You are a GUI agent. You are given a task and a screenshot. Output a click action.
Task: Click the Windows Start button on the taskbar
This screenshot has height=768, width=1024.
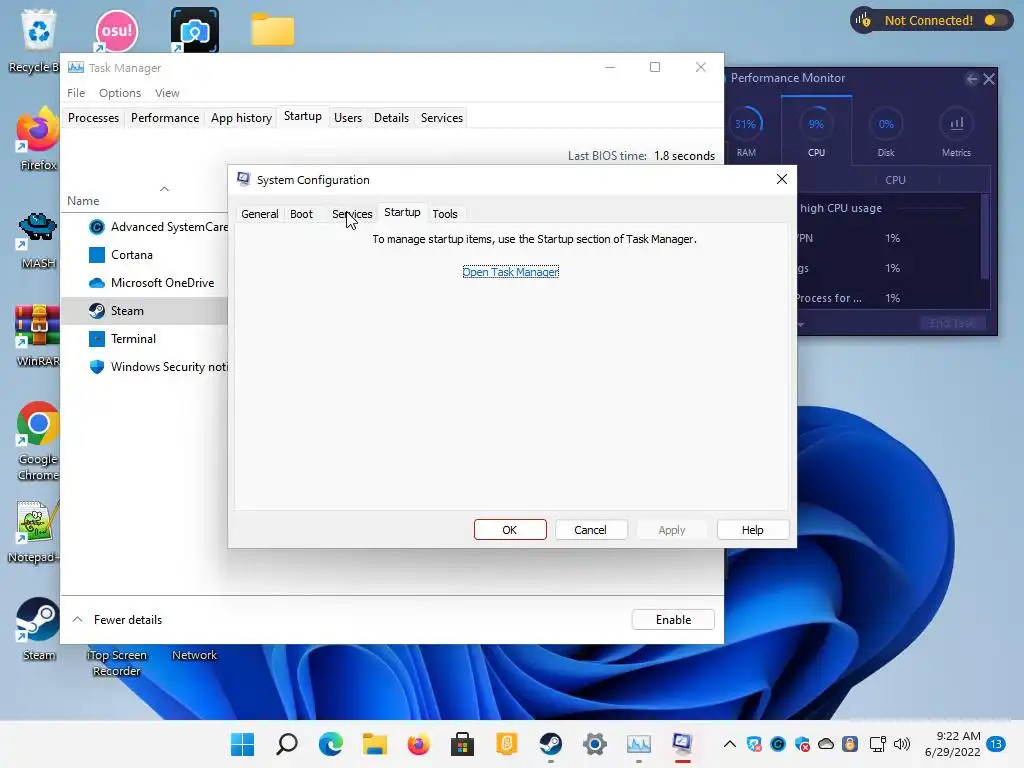[x=242, y=744]
